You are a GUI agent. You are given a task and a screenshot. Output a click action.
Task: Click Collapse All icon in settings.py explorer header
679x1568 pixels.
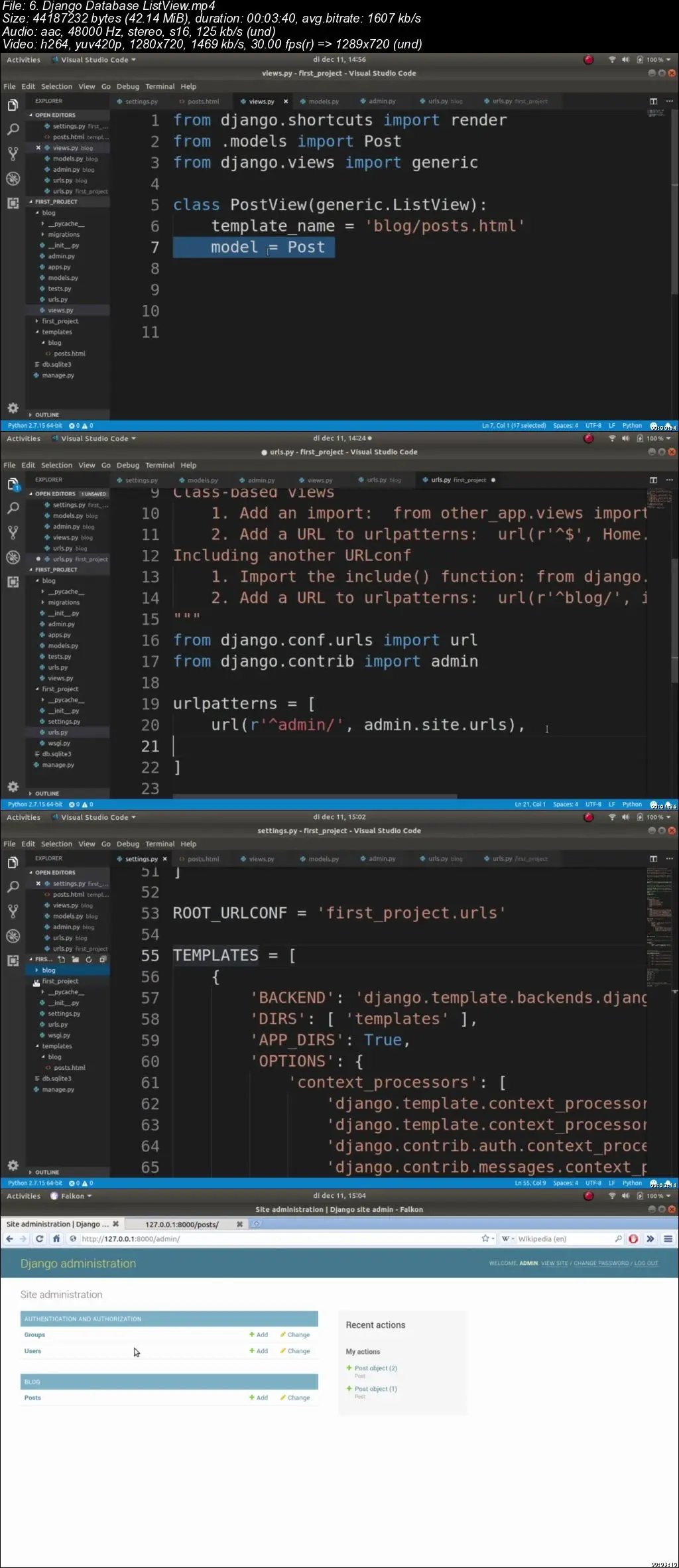click(x=103, y=959)
